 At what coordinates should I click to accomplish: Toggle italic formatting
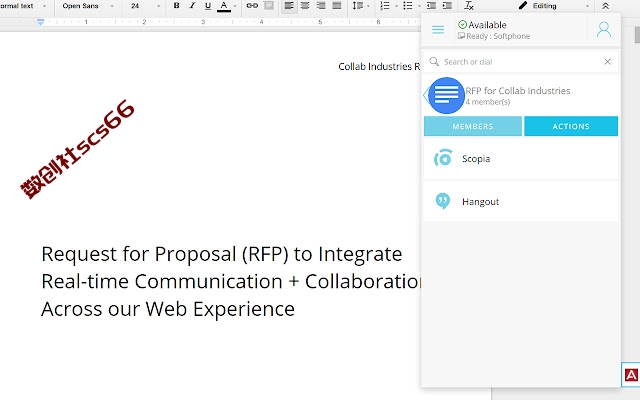[x=192, y=6]
